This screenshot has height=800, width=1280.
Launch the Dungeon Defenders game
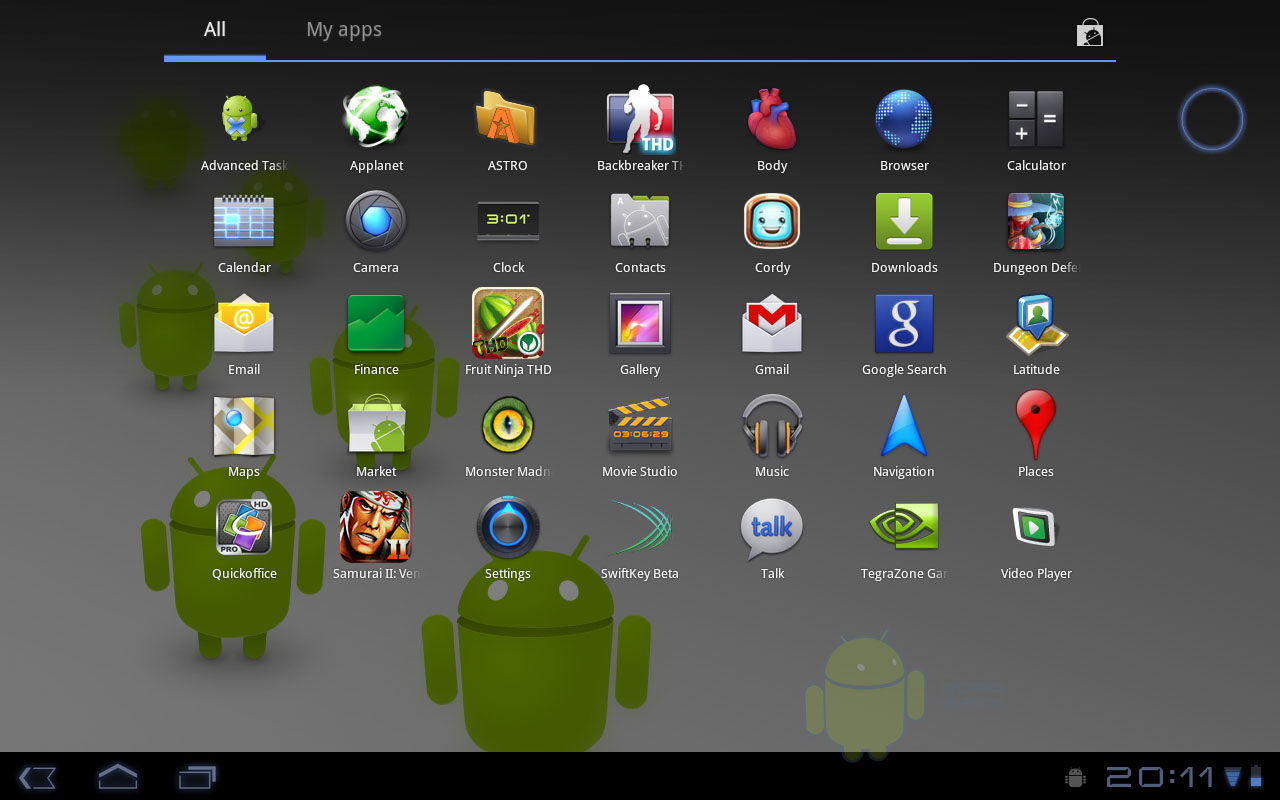point(1036,222)
